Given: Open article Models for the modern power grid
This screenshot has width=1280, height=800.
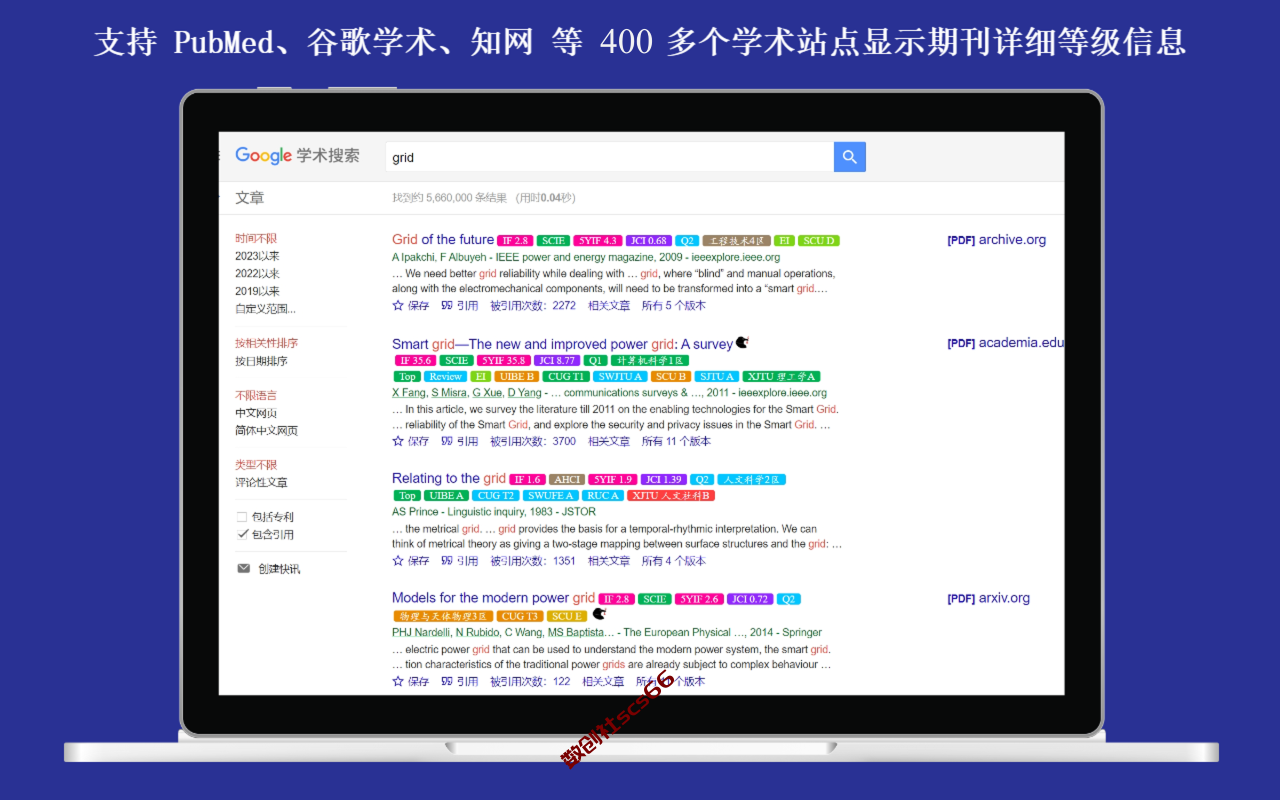Looking at the screenshot, I should point(493,598).
